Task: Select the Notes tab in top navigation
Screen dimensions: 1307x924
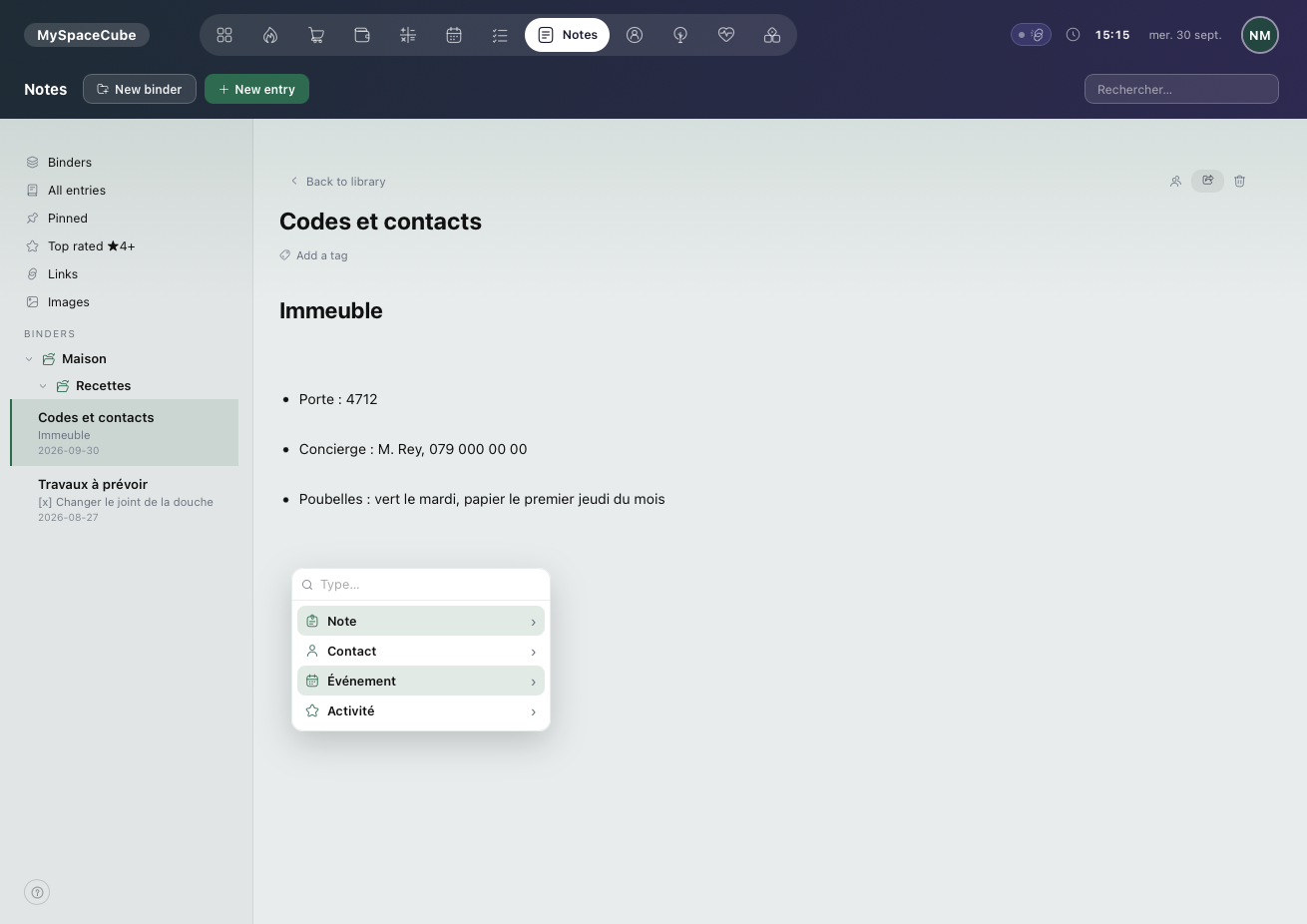Action: (x=567, y=35)
